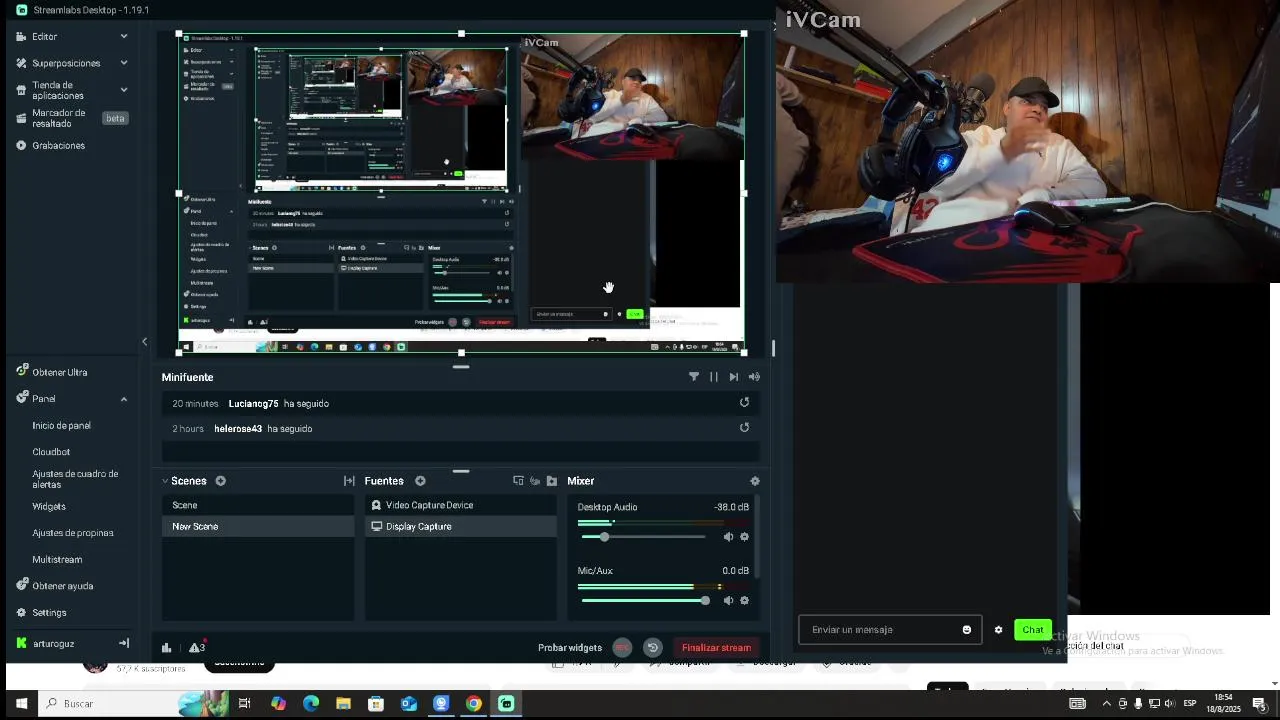Open File Explorer from taskbar
Viewport: 1280px width, 720px height.
343,704
